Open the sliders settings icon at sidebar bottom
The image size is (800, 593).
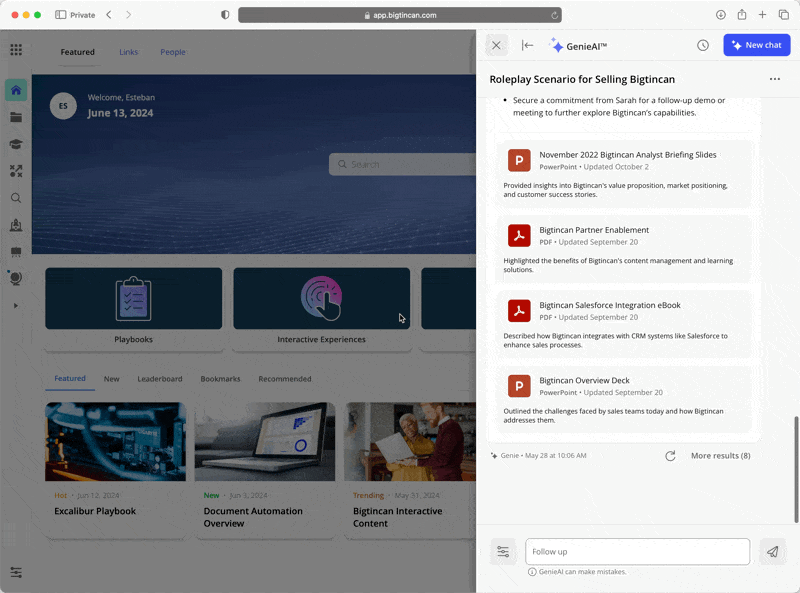16,572
